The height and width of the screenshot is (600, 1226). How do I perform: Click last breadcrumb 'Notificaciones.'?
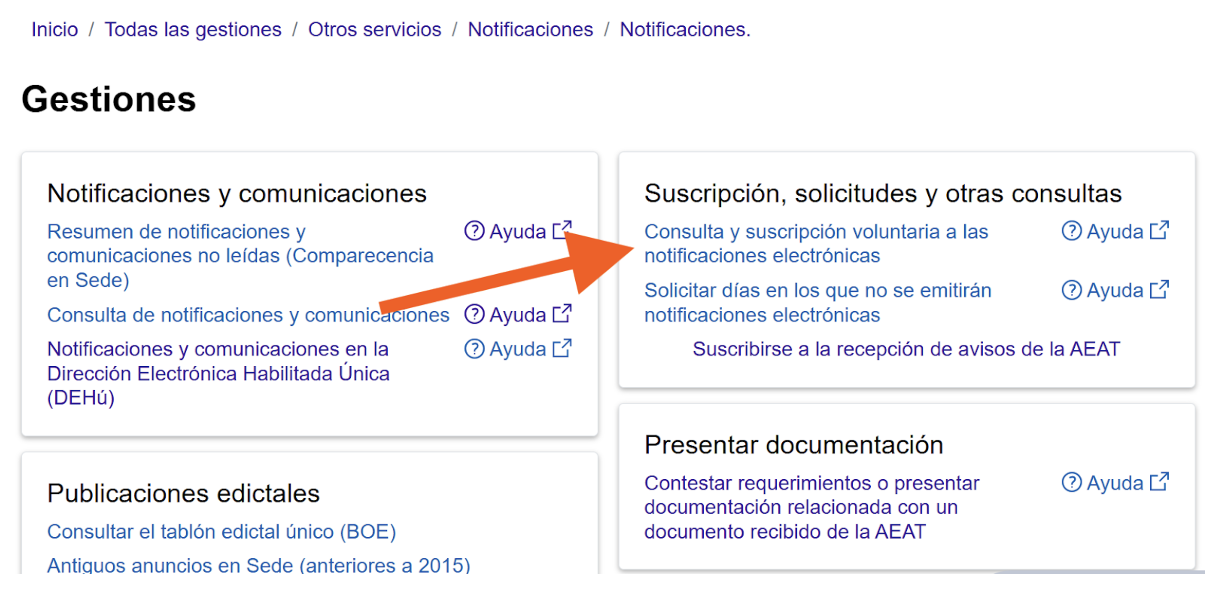click(x=685, y=30)
